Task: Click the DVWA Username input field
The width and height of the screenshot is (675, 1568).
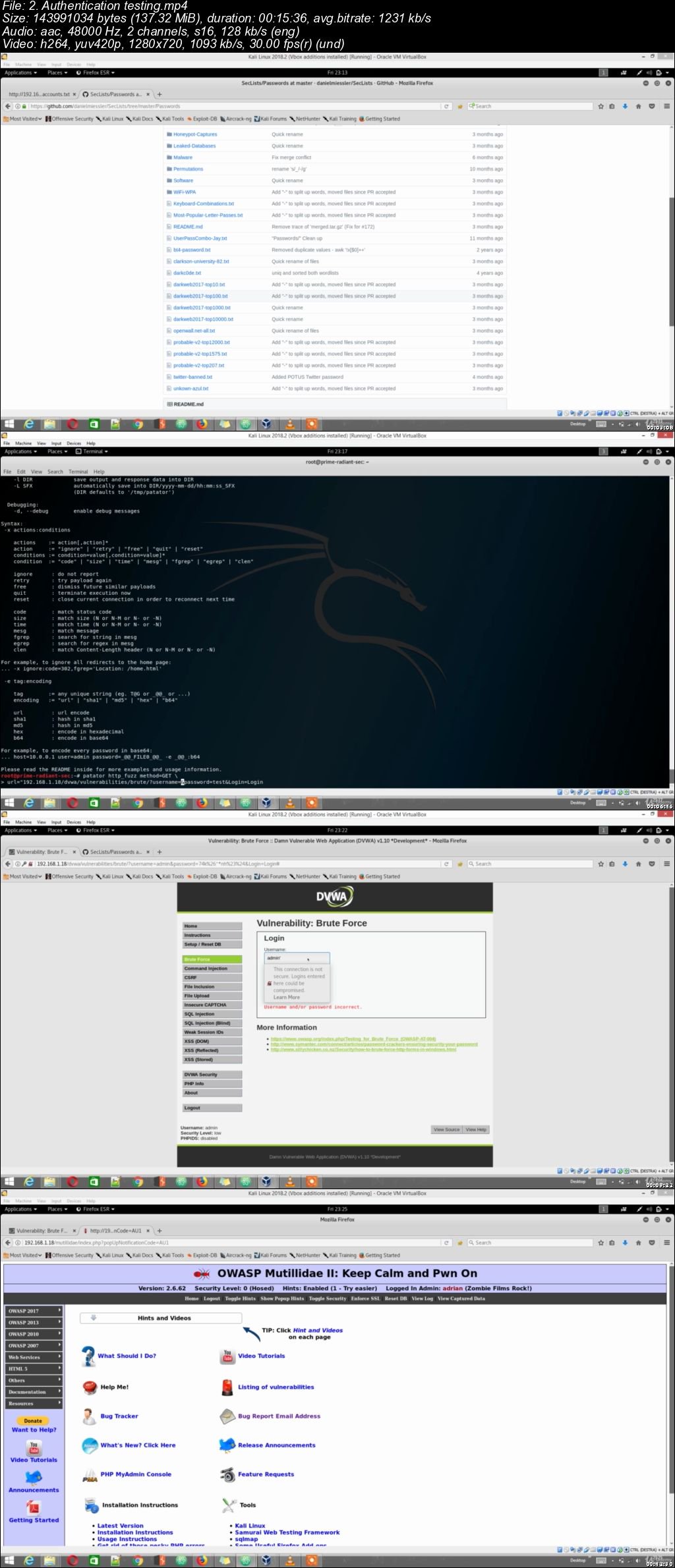Action: tap(297, 958)
